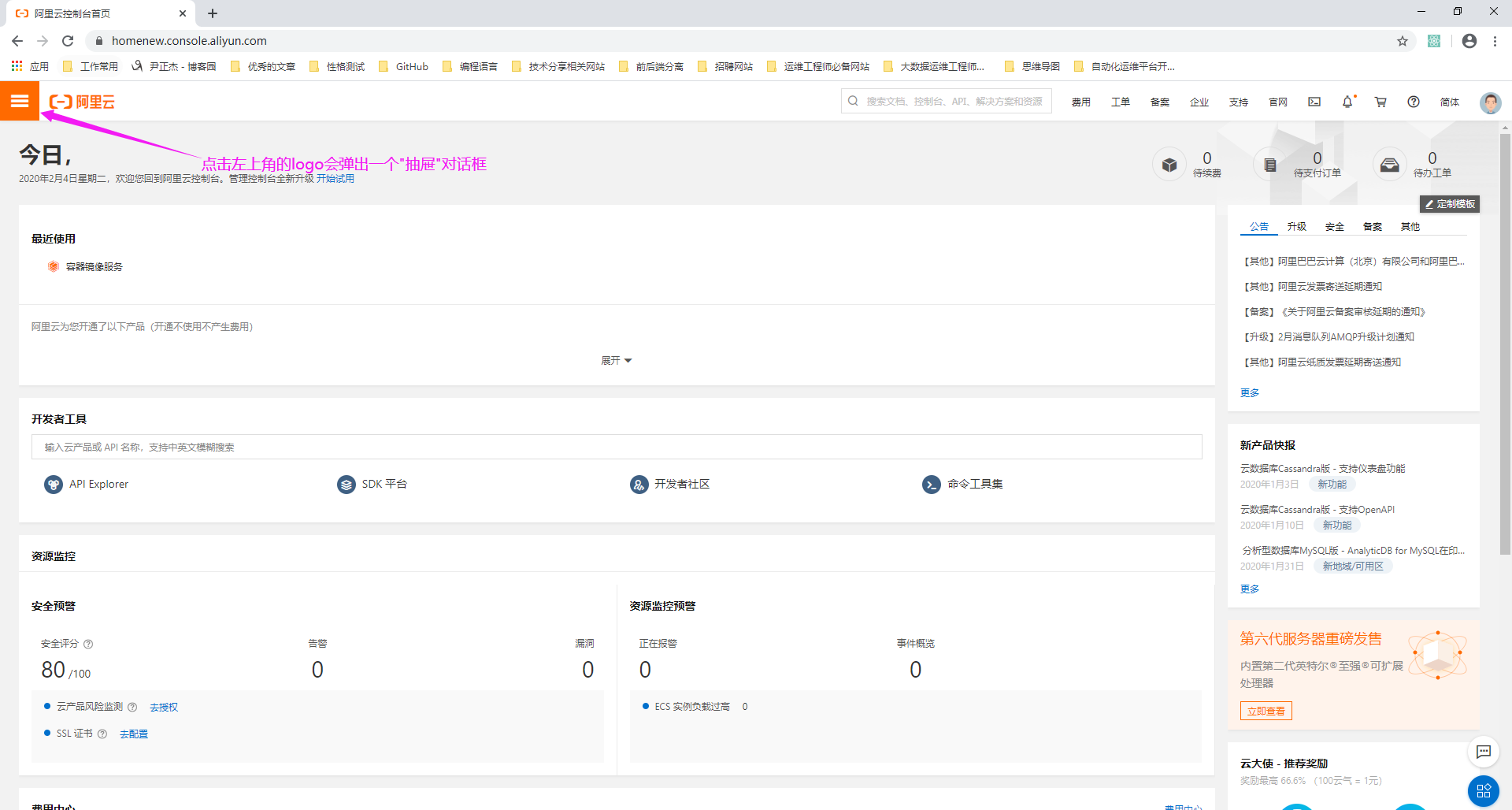
Task: Reload the page in the browser
Action: 68,41
